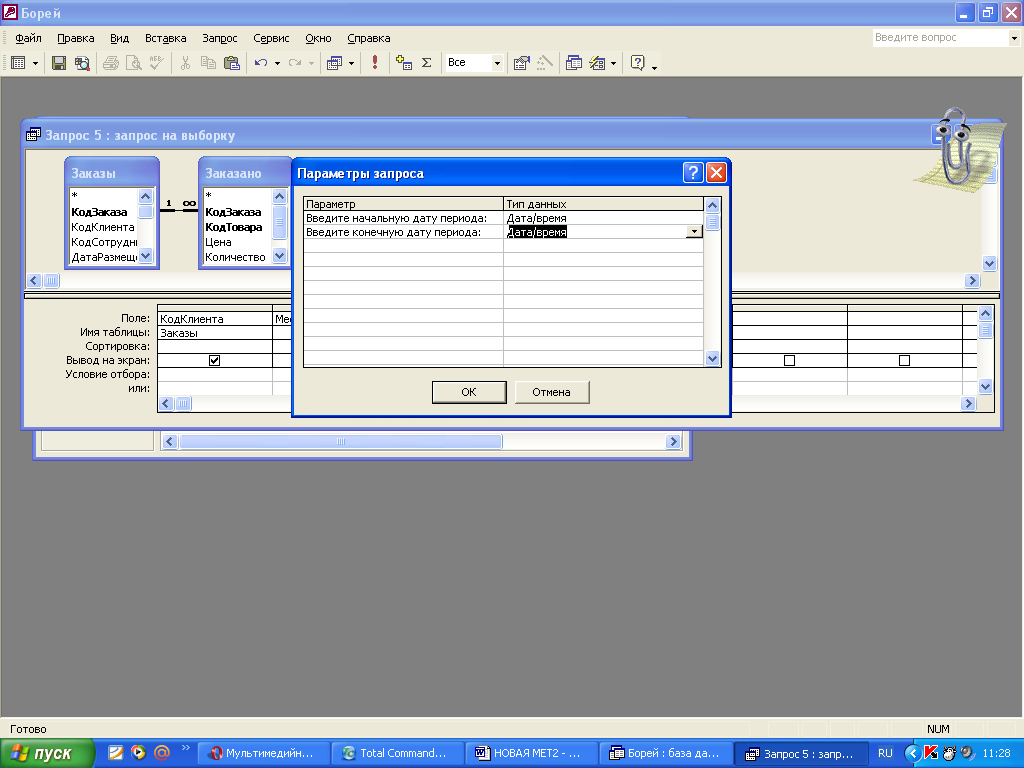1024x768 pixels.
Task: Run the query with the red exclamation
Action: point(375,63)
